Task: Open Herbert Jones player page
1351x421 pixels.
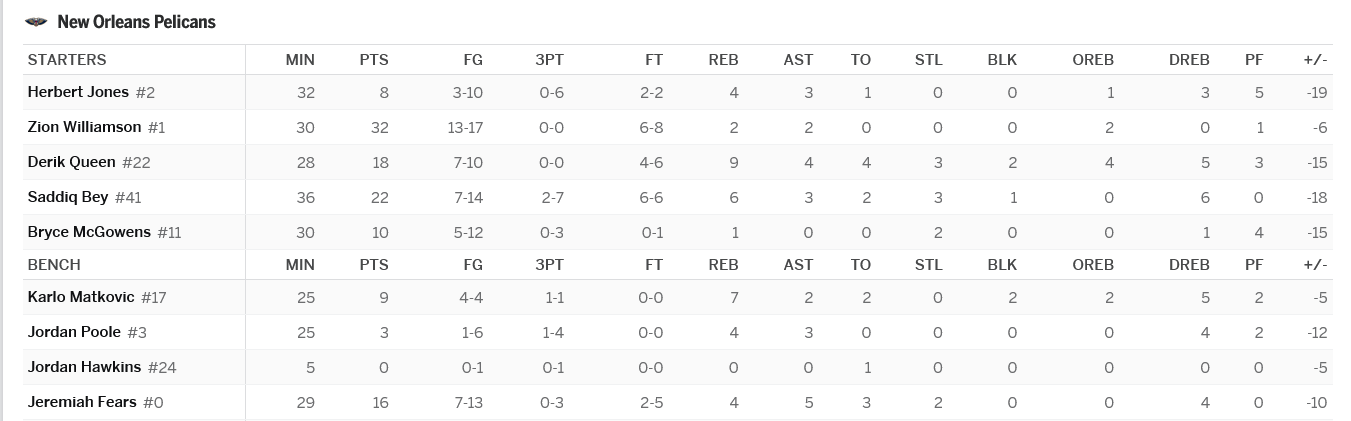Action: [78, 92]
